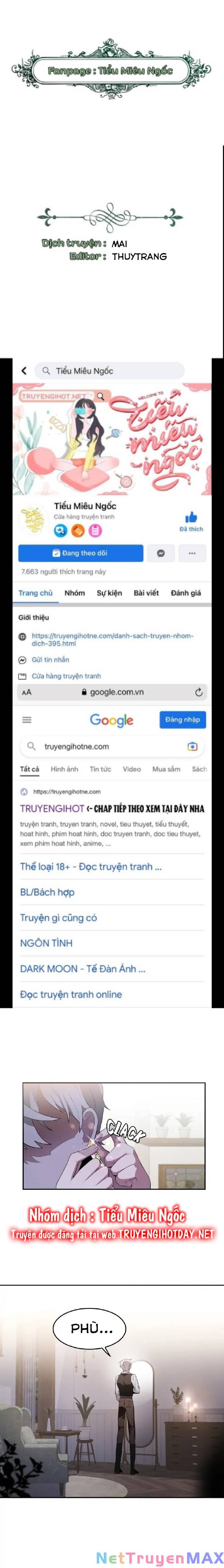Toggle the Đã thích thumbs-up like icon
The image size is (224, 1568).
(x=191, y=518)
